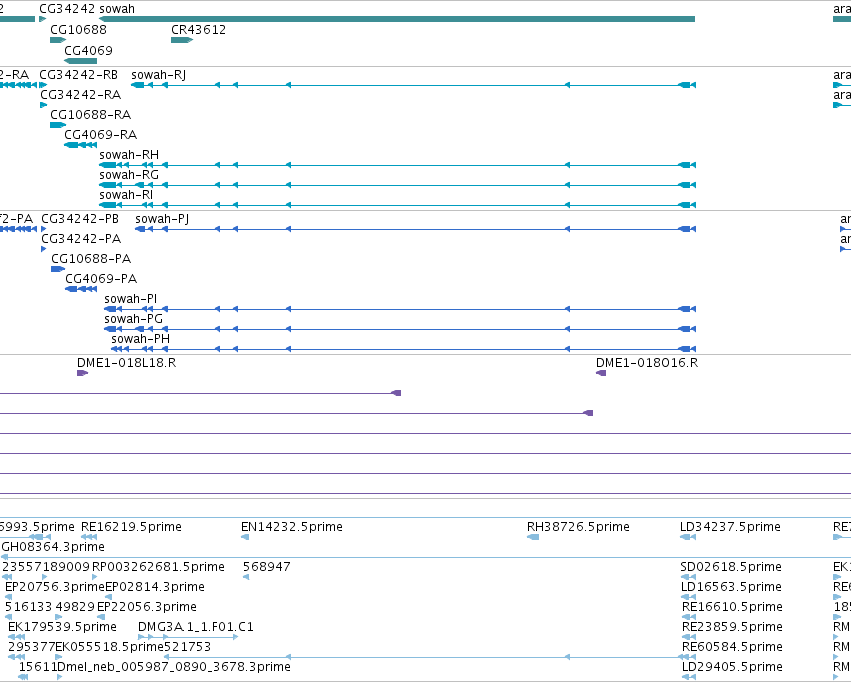Select the CG34242-PB protein label

80,219
